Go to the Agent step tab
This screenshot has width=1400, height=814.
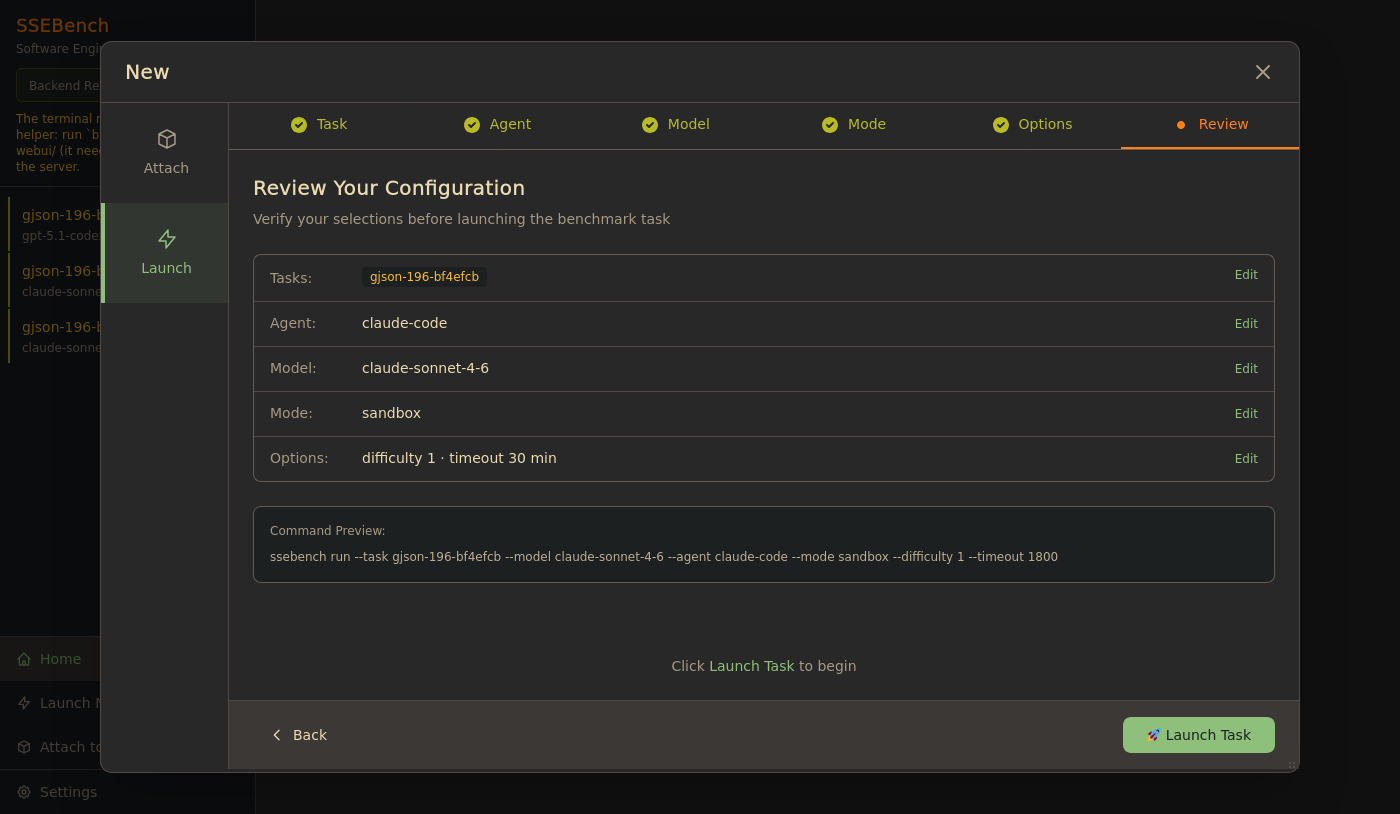497,125
